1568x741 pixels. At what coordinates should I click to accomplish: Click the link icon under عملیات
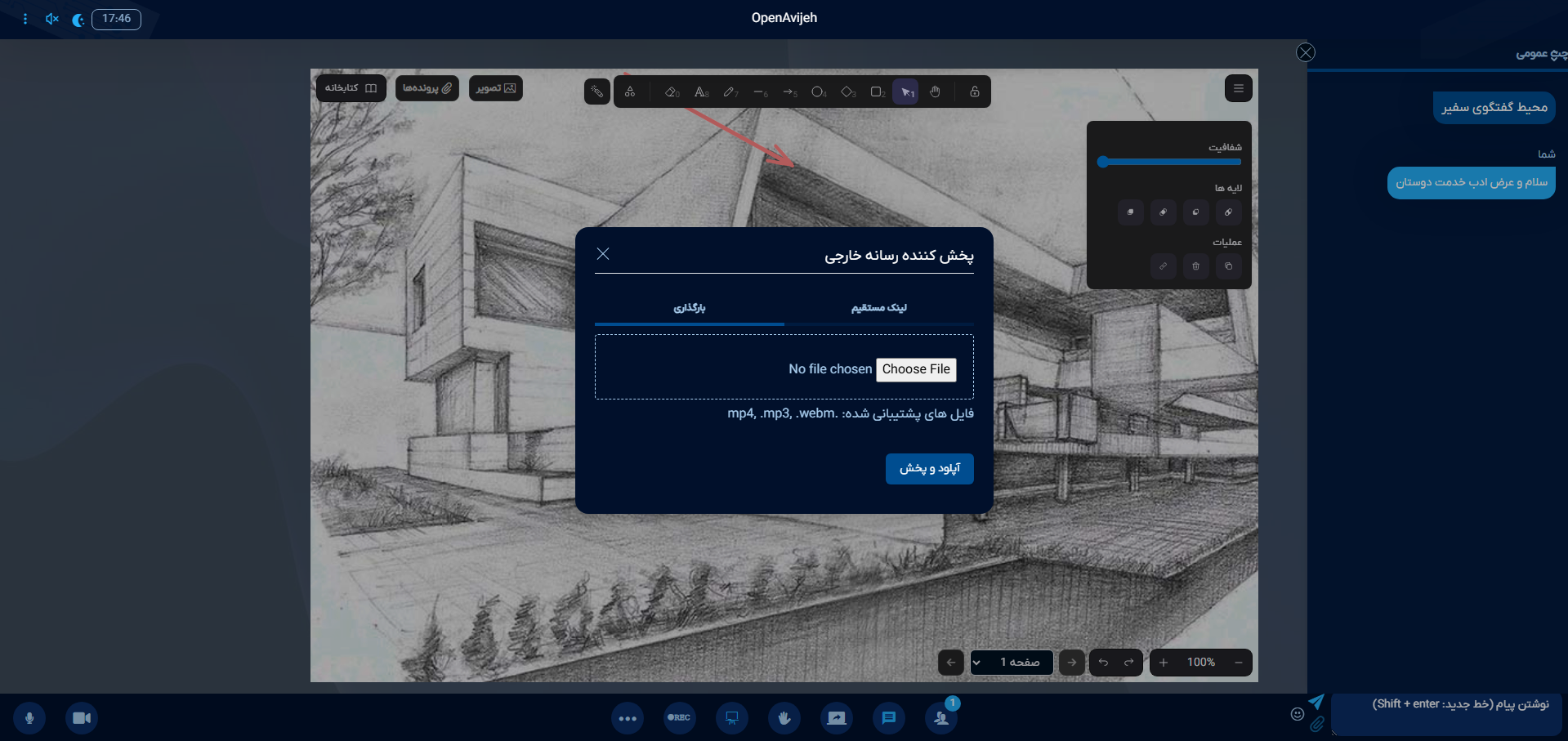1164,266
